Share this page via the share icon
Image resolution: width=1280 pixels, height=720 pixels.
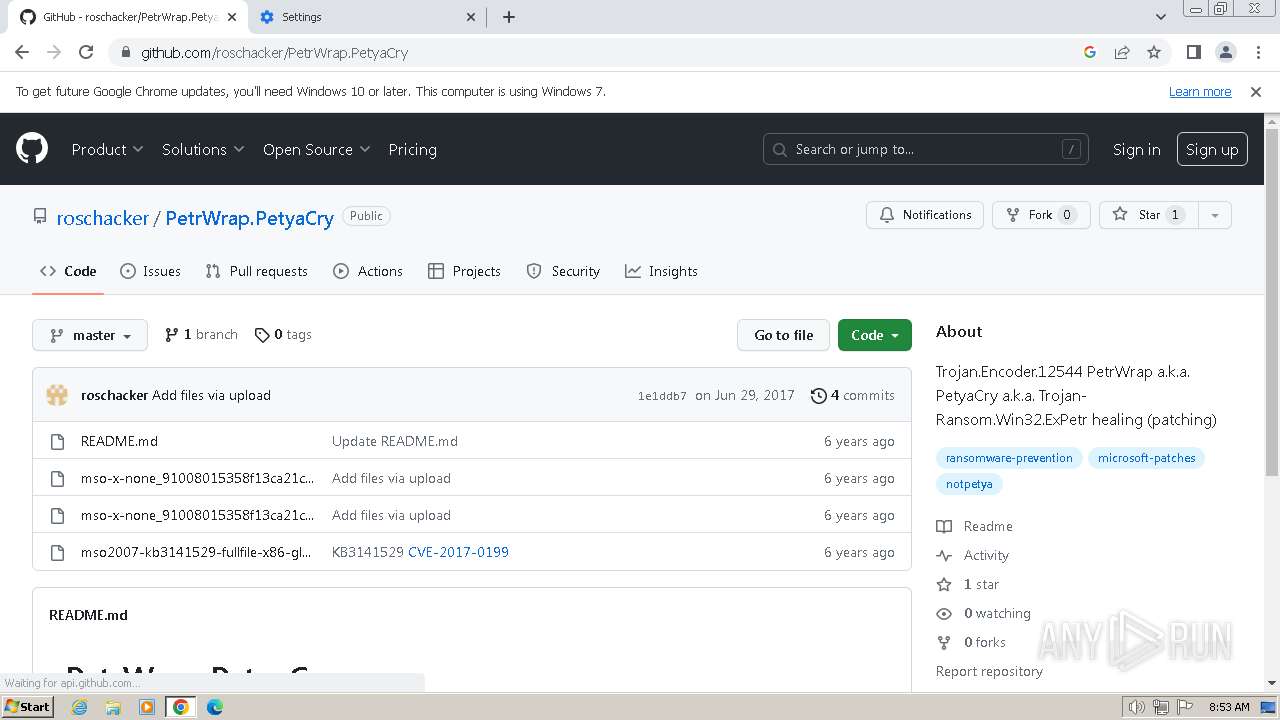click(1122, 52)
